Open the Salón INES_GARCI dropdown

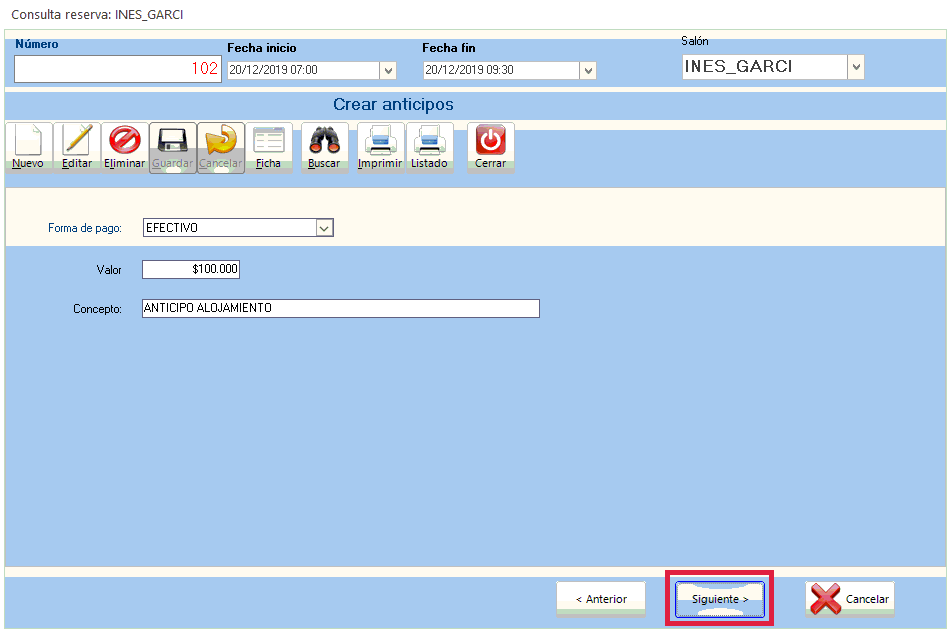click(855, 67)
